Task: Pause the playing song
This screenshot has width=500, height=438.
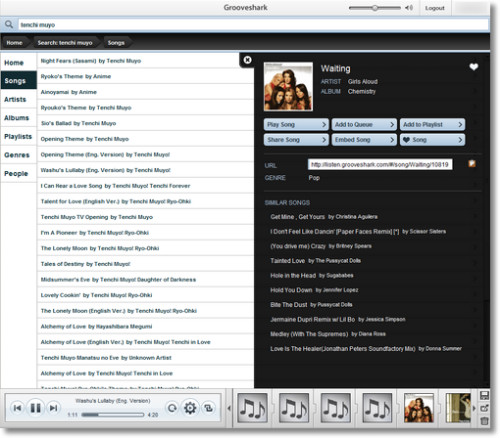Action: [35, 408]
